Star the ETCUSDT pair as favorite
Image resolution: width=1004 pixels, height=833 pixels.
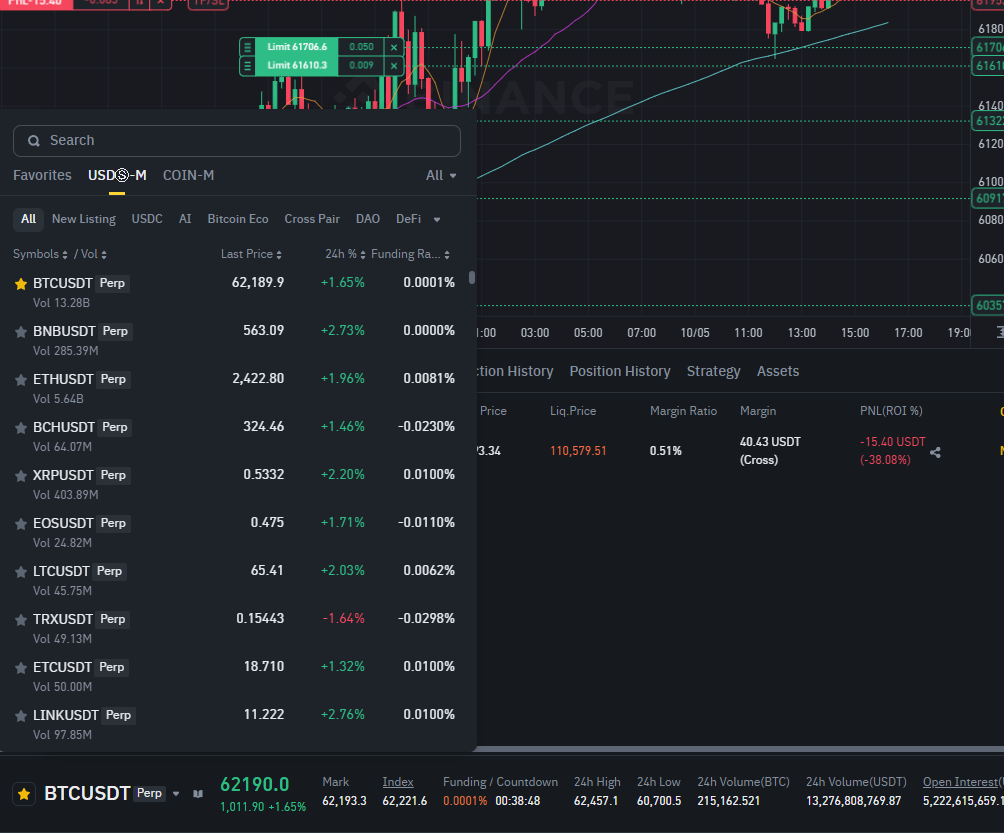point(21,668)
